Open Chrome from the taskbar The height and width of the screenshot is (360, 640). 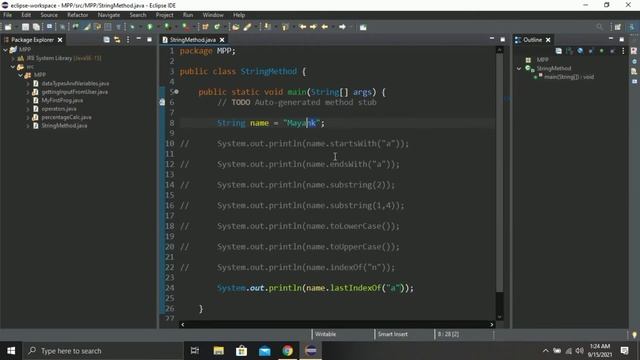pyautogui.click(x=287, y=351)
